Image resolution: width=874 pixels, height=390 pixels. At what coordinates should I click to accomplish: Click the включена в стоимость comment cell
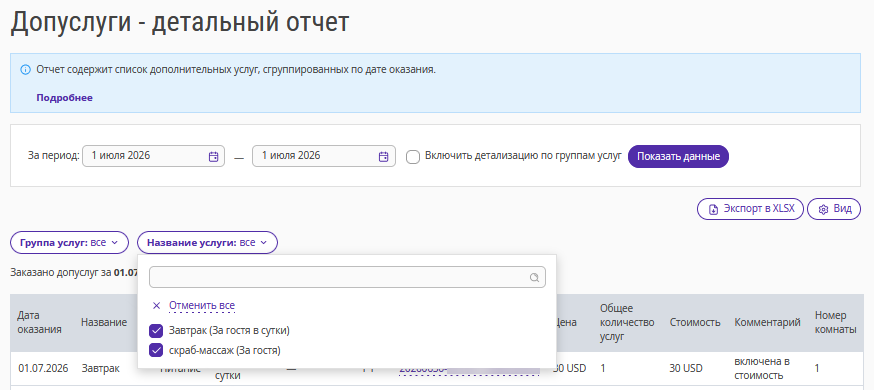[762, 368]
